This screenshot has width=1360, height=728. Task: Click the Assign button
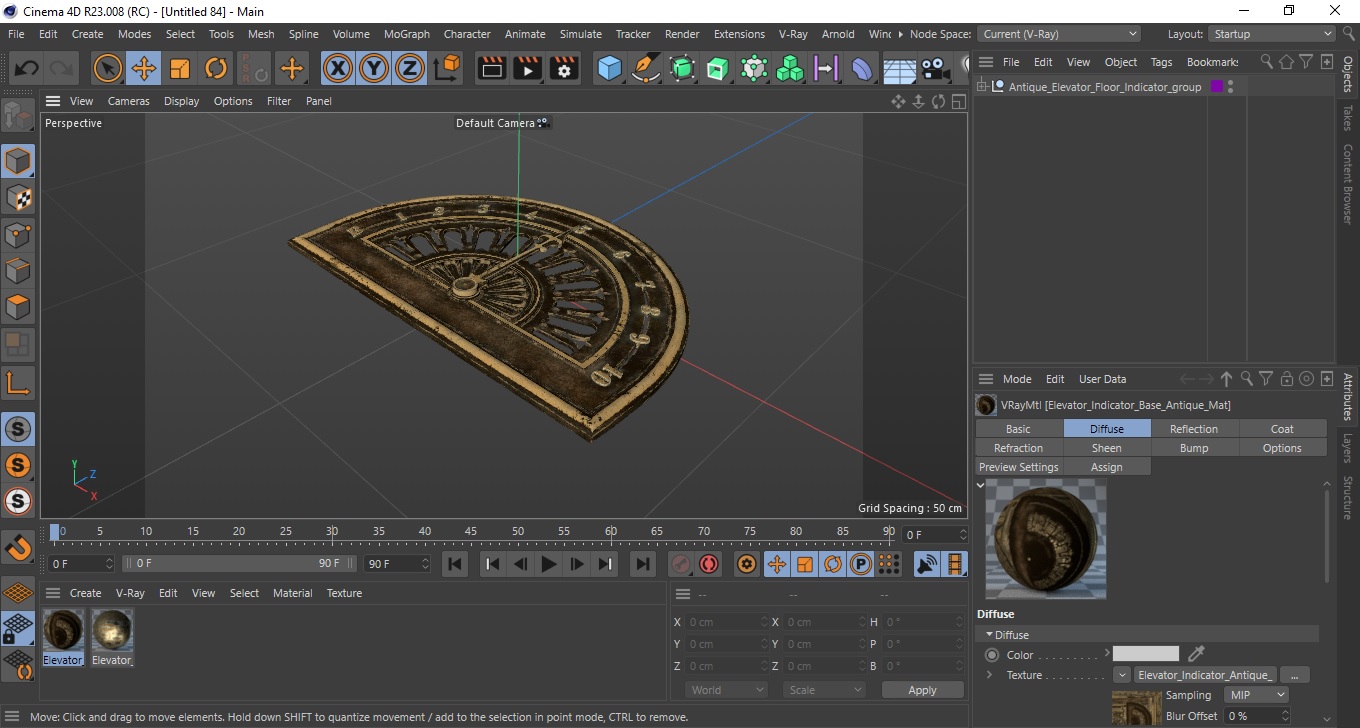pyautogui.click(x=1106, y=467)
